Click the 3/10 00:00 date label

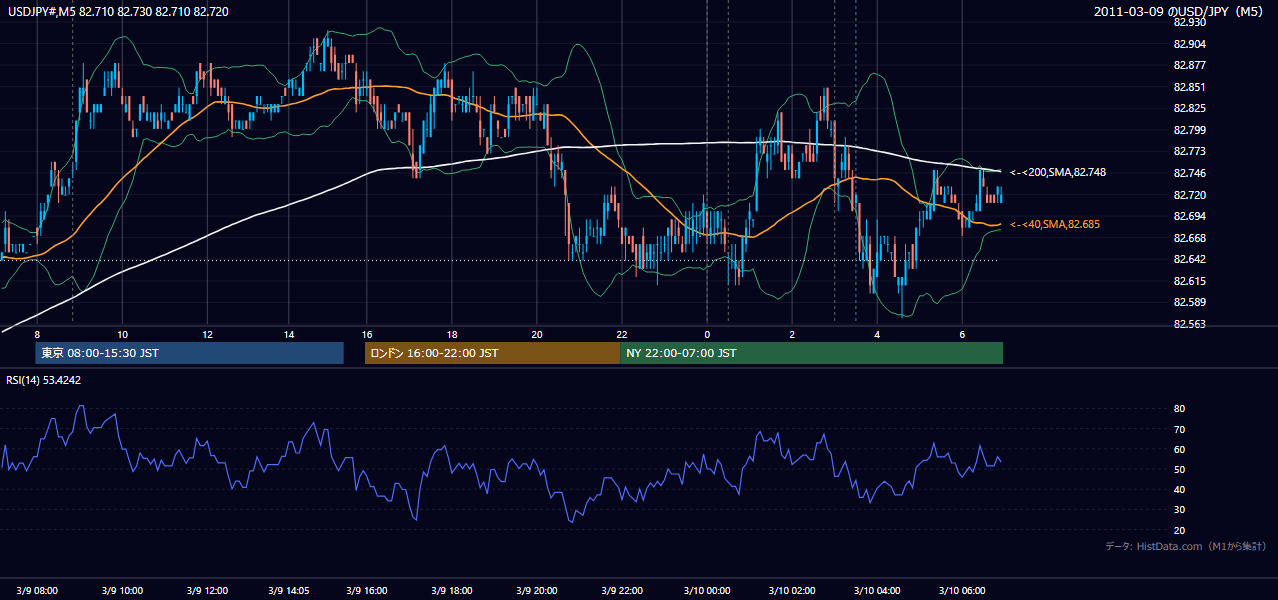(706, 590)
